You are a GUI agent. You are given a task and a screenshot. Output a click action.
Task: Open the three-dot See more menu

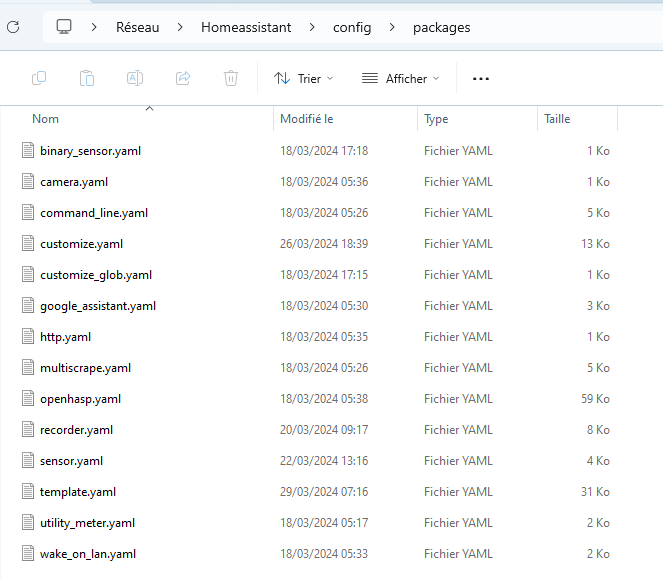click(480, 78)
